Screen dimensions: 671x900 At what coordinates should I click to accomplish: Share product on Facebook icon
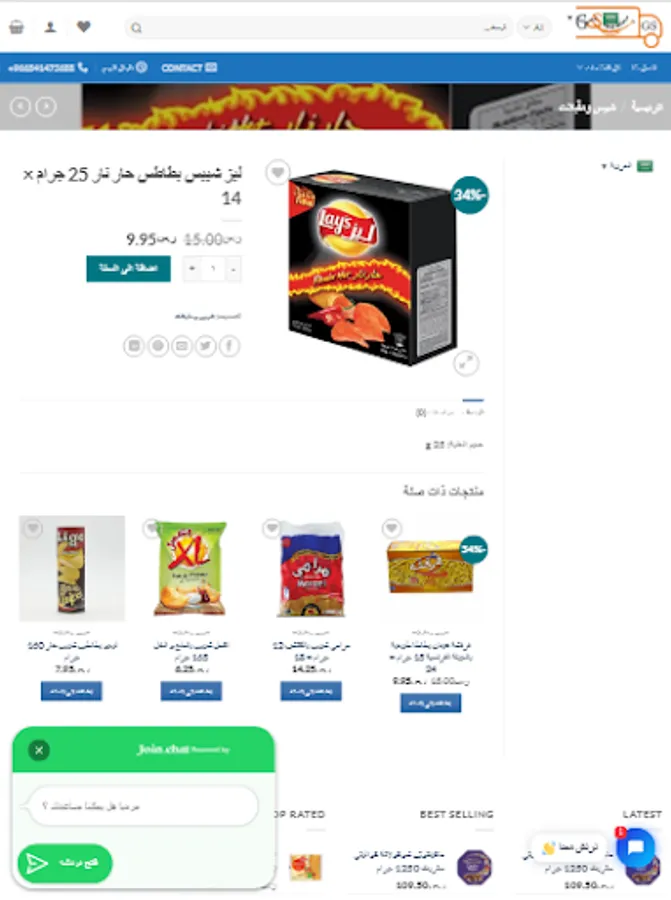(230, 346)
